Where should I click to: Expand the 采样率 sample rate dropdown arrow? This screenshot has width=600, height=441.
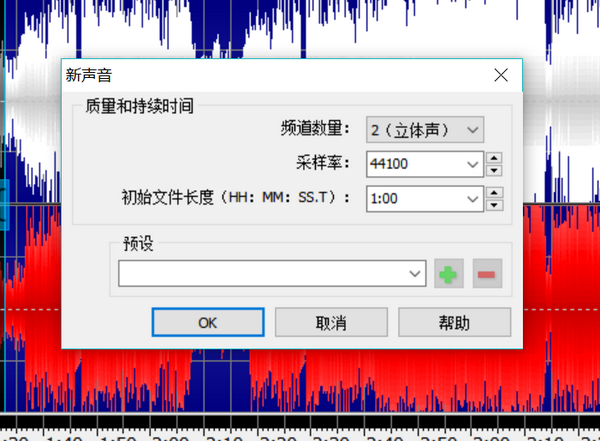tap(473, 164)
